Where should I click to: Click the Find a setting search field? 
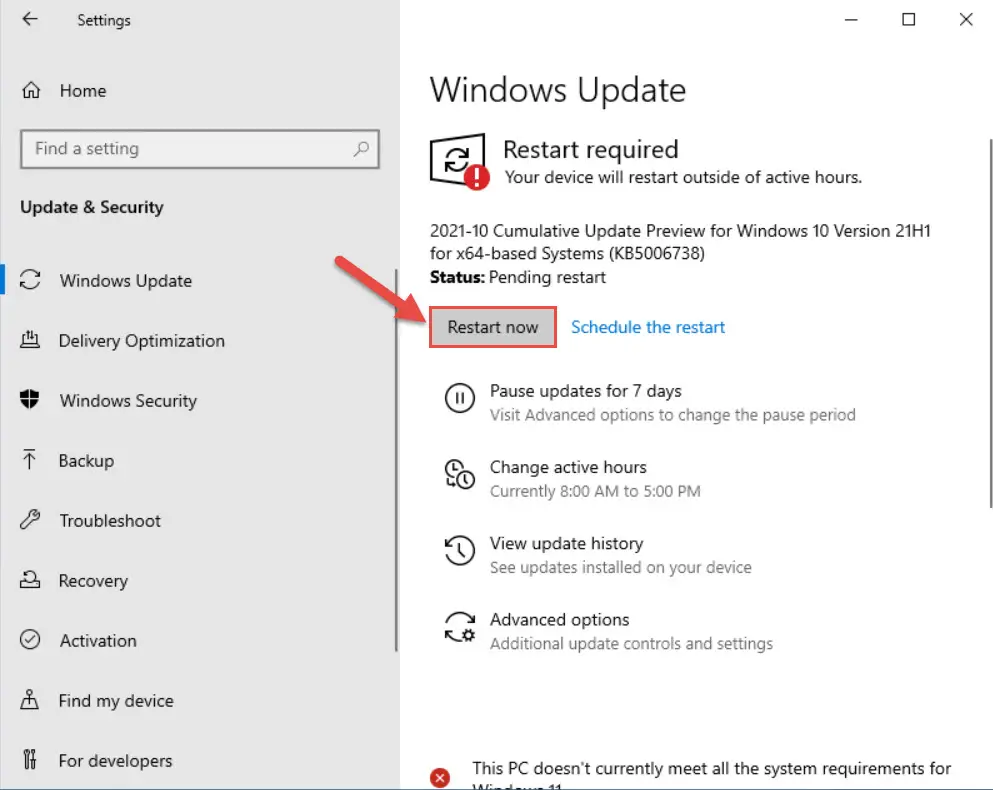(199, 149)
